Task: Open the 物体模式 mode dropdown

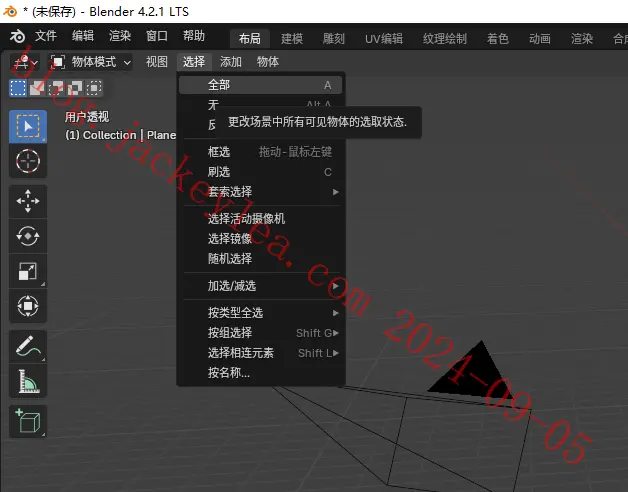Action: point(91,62)
